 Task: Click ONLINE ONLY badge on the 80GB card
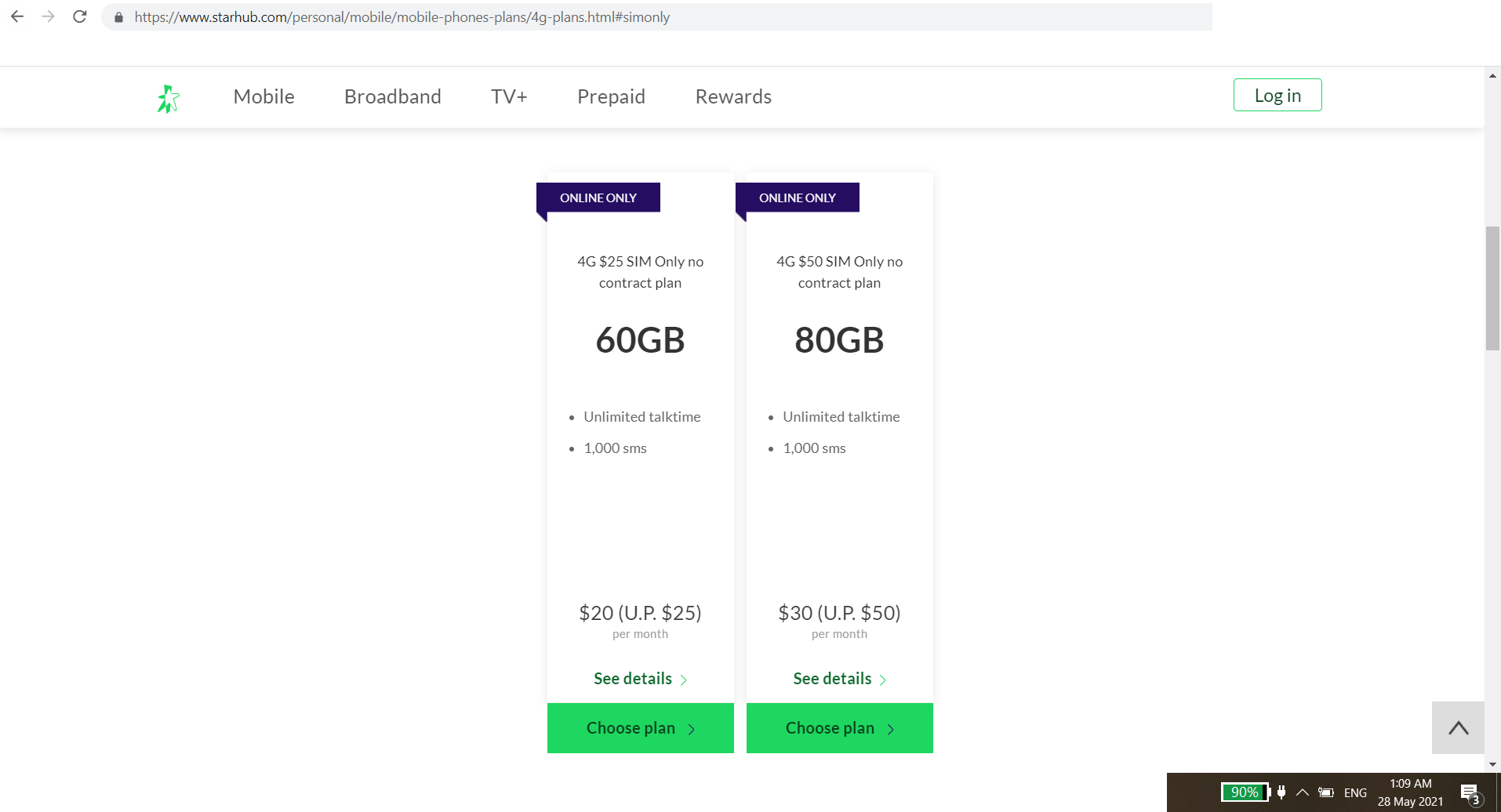798,198
